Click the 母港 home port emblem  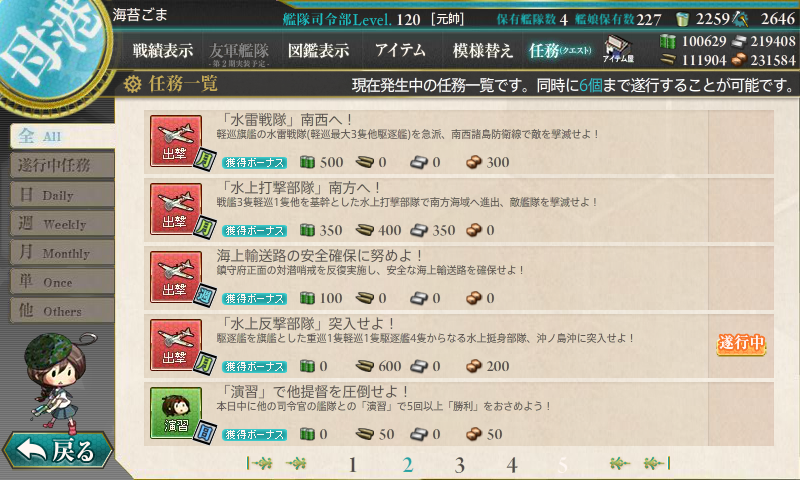[51, 48]
